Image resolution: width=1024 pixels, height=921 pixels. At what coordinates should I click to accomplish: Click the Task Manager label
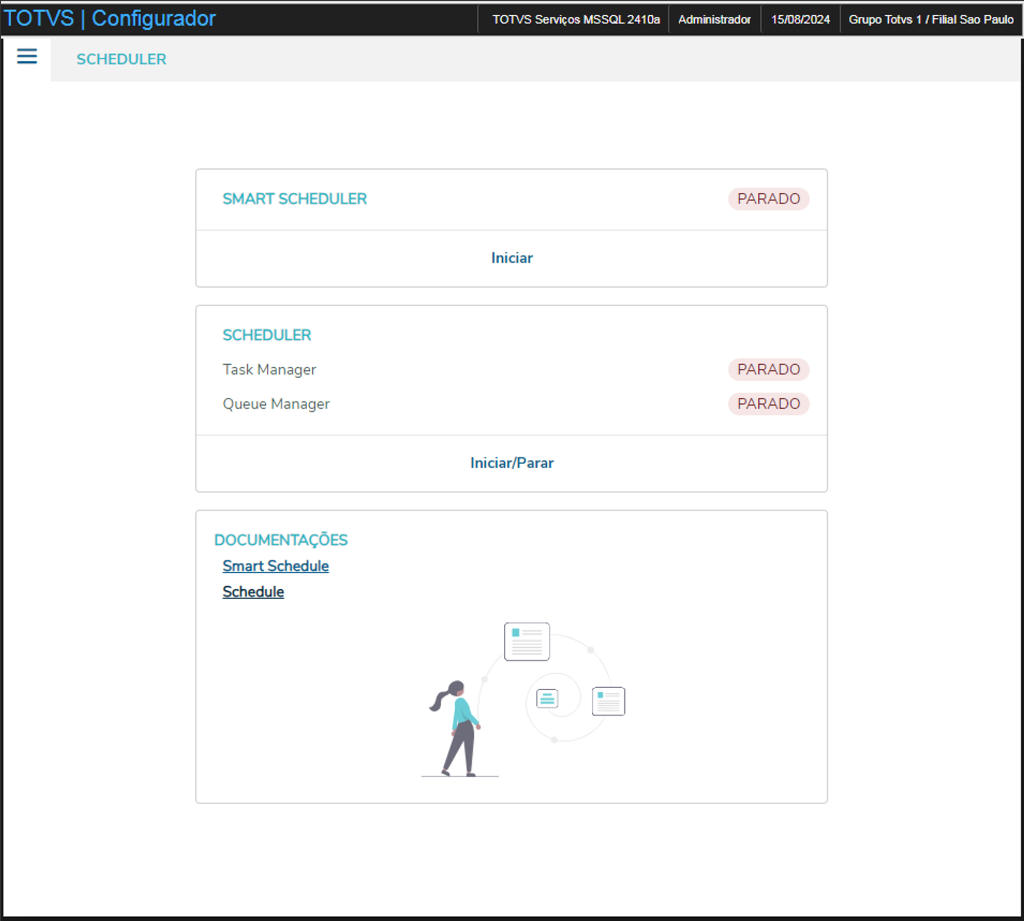269,370
